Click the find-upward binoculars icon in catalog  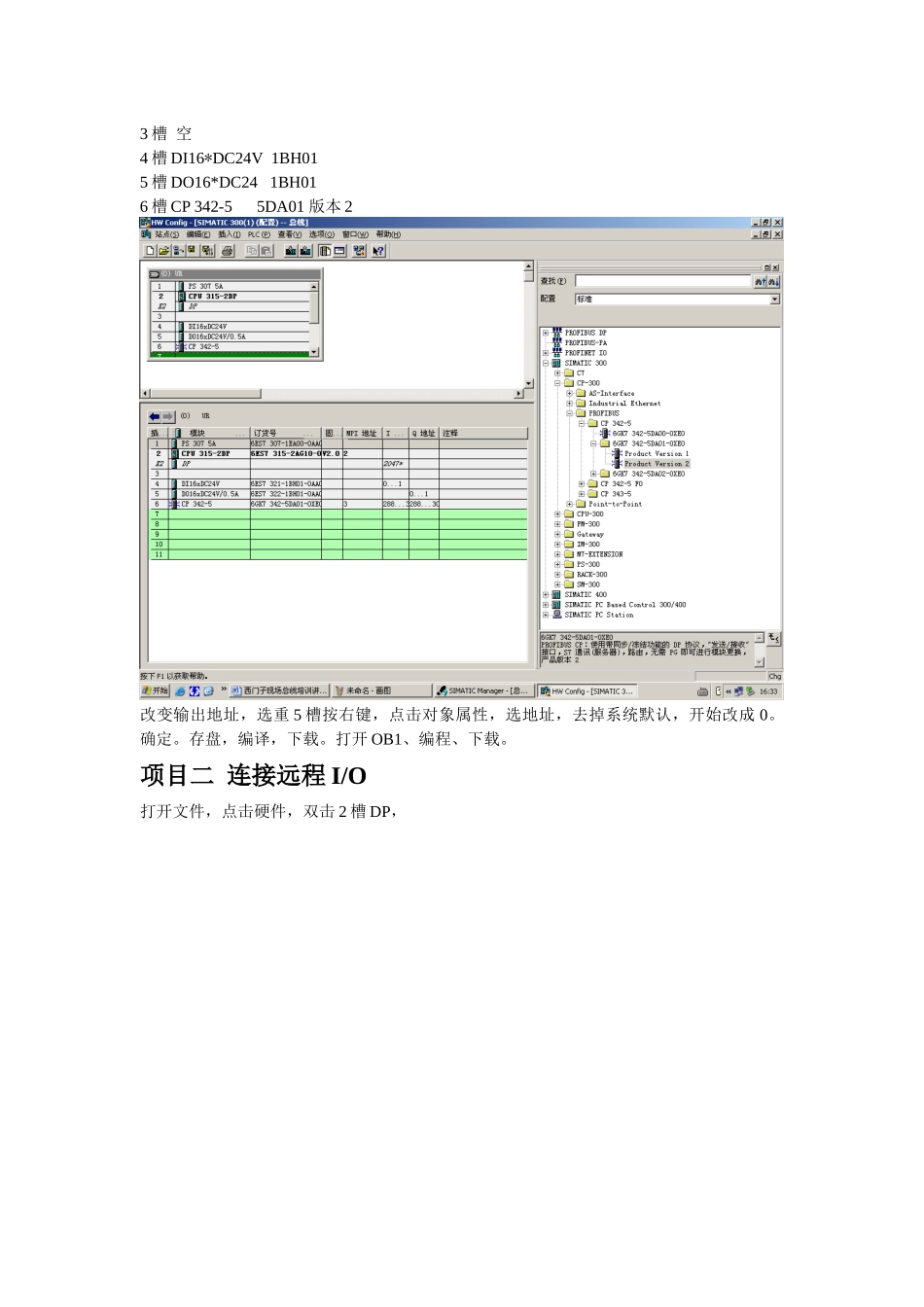click(x=761, y=281)
